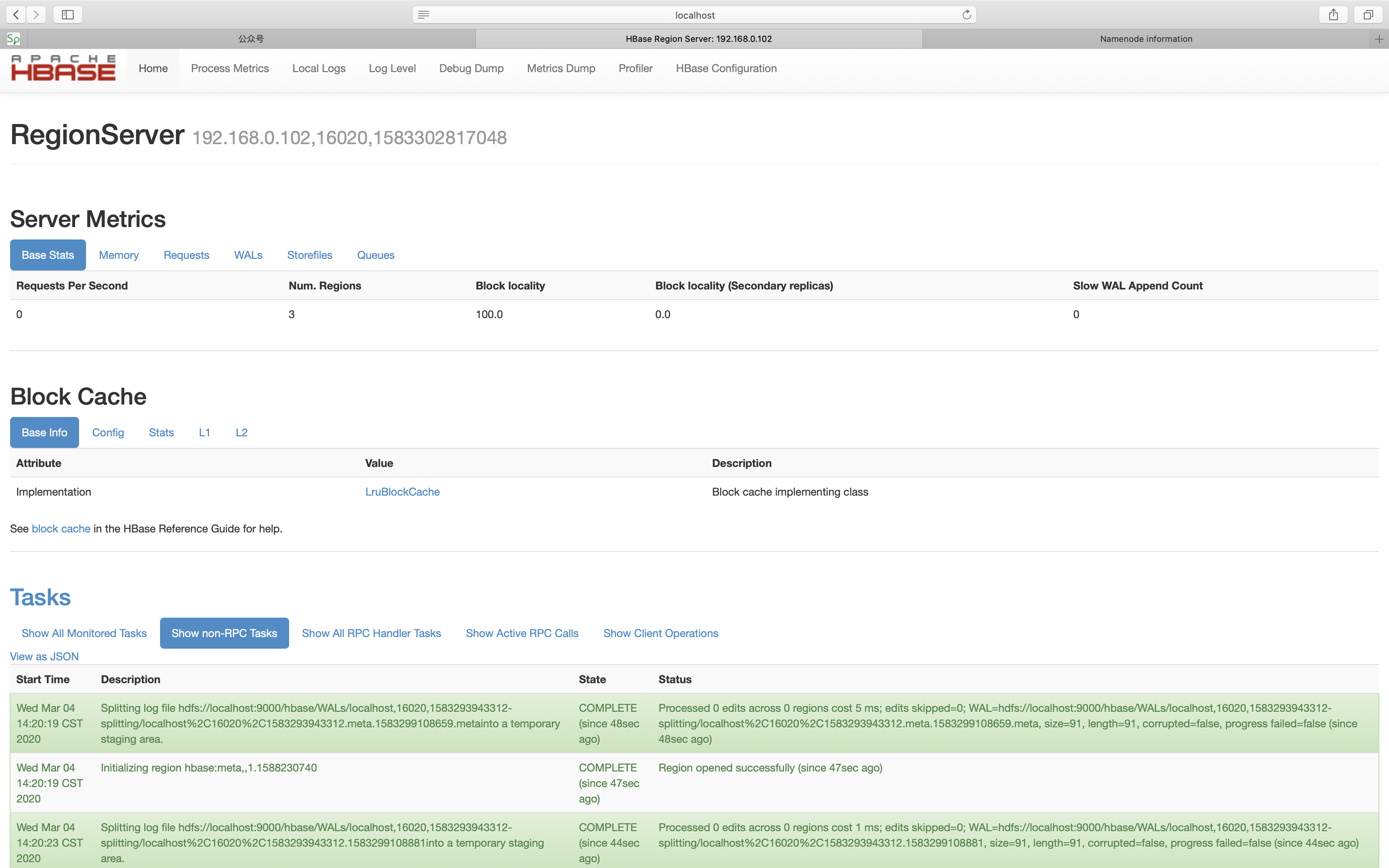Open the Home navigation item
The height and width of the screenshot is (868, 1389).
(153, 68)
